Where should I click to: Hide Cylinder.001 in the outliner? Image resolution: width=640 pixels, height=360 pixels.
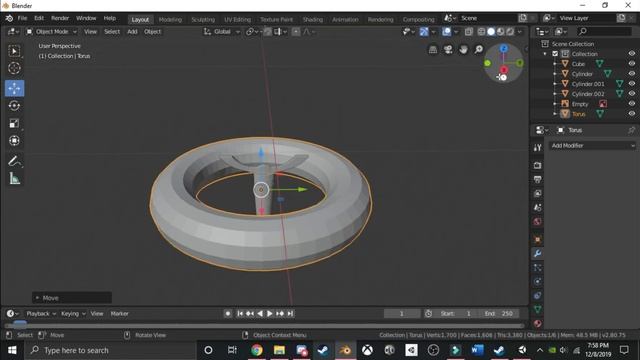tap(631, 84)
